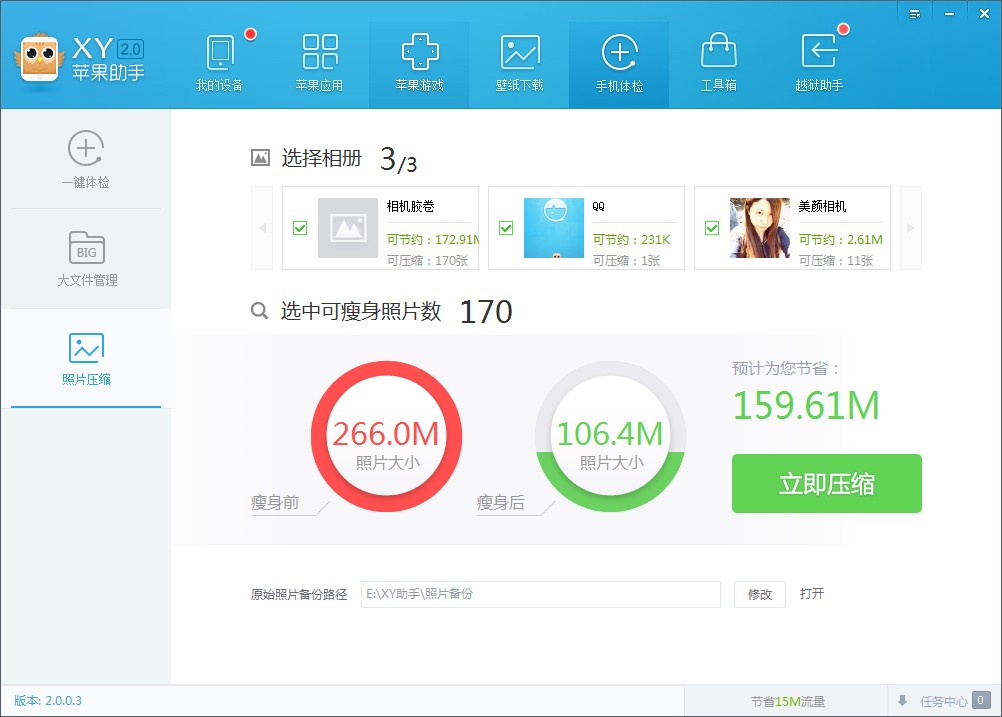
Task: Click 修改 to change the backup path
Action: tap(759, 594)
